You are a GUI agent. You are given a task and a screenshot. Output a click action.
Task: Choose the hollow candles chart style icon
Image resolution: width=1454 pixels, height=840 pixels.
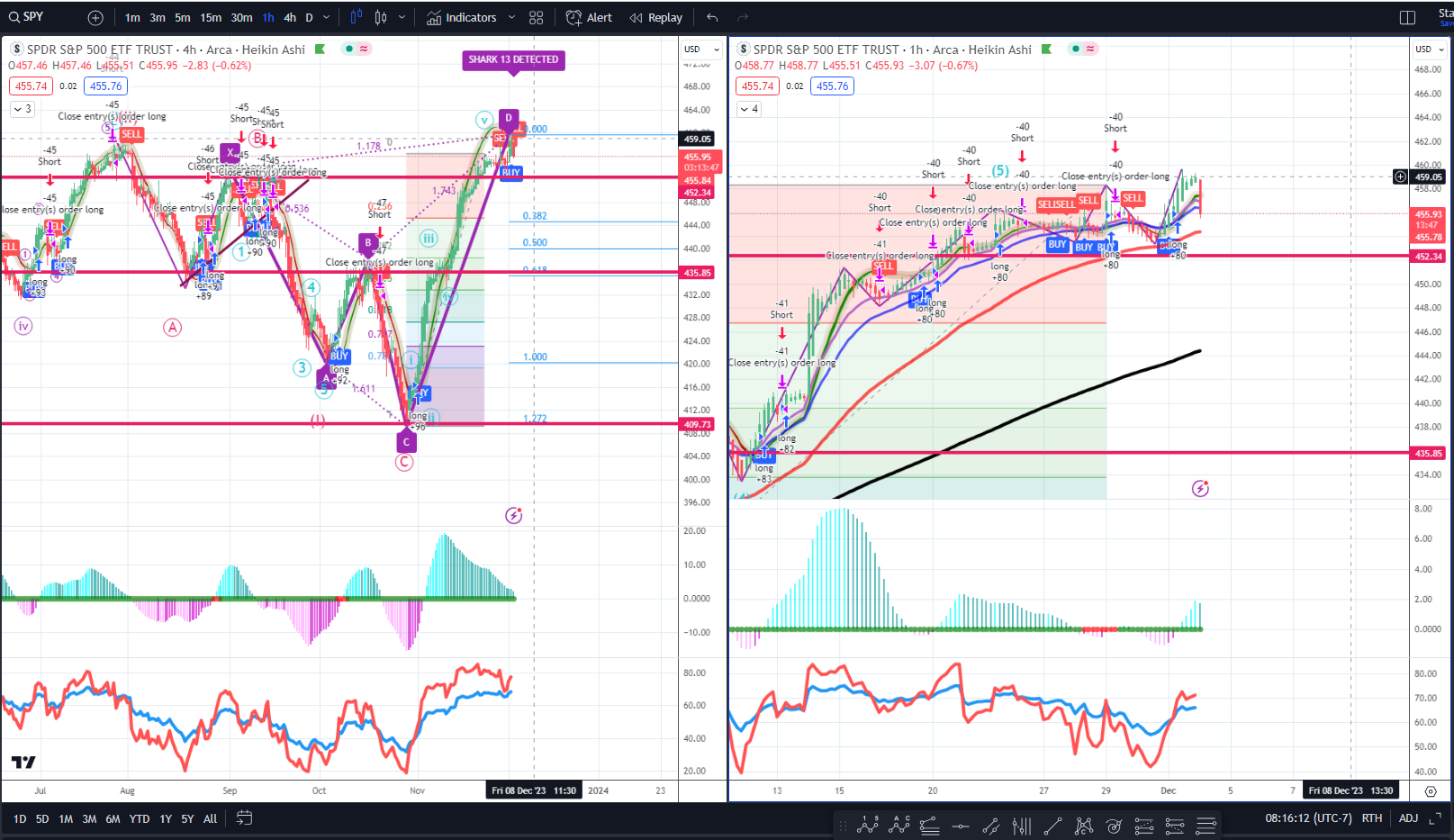click(382, 17)
